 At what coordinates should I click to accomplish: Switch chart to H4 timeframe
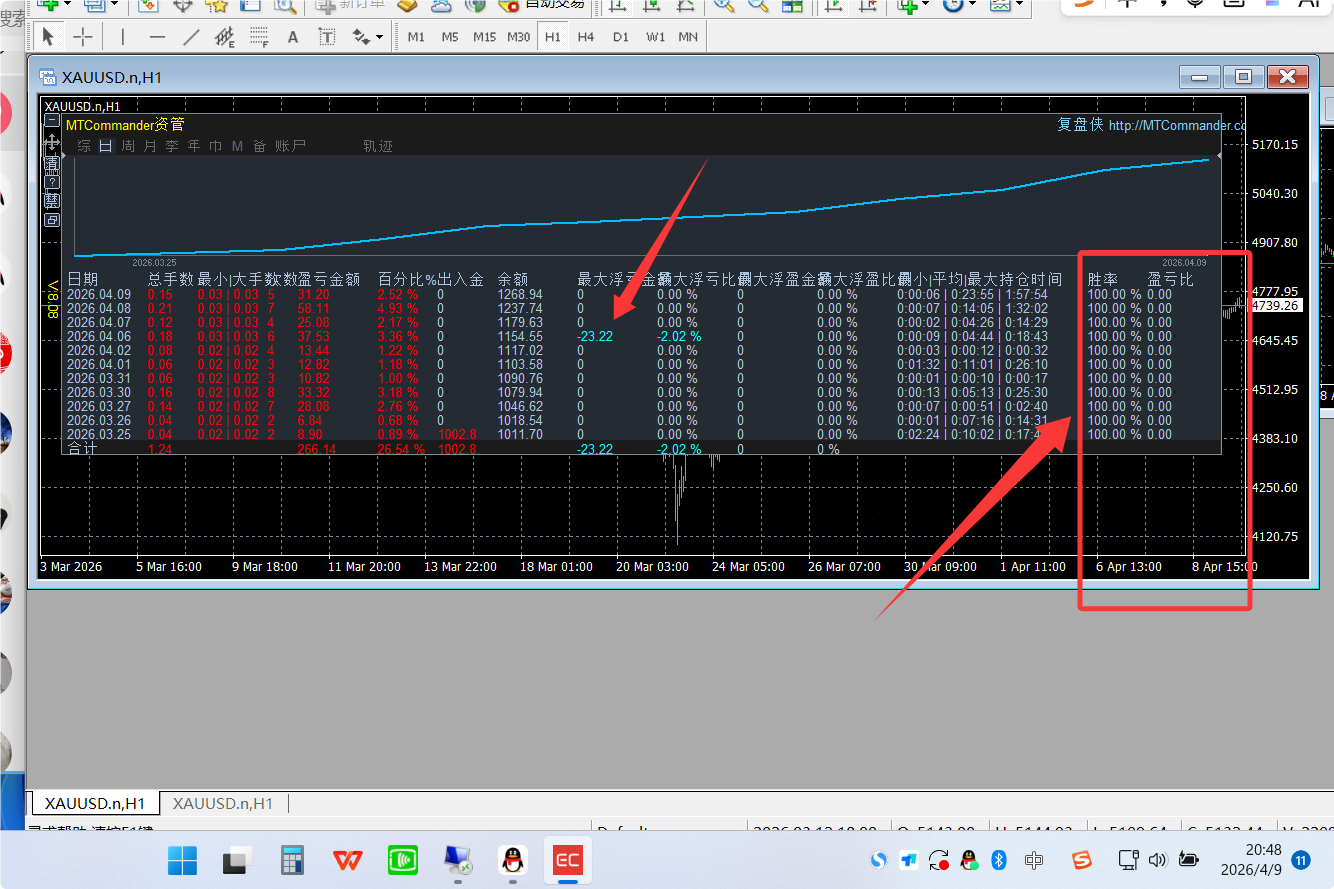[x=586, y=37]
